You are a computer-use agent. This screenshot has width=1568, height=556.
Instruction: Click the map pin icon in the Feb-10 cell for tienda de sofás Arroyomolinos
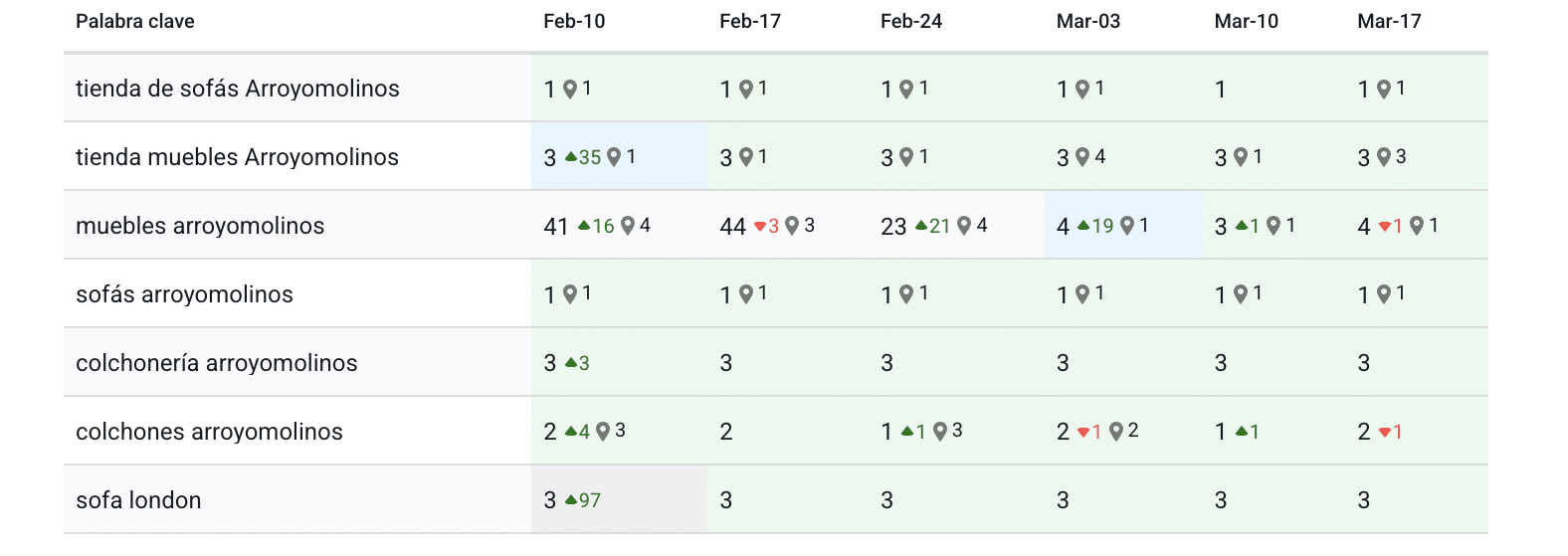(570, 90)
